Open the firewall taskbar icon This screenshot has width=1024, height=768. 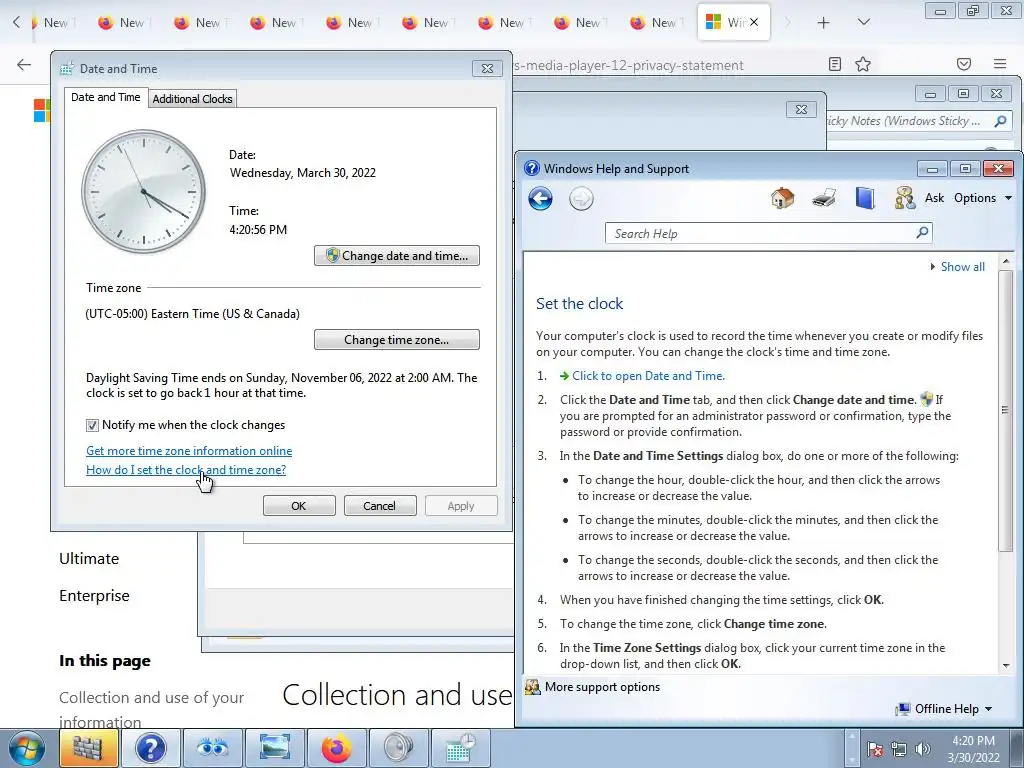(x=88, y=748)
